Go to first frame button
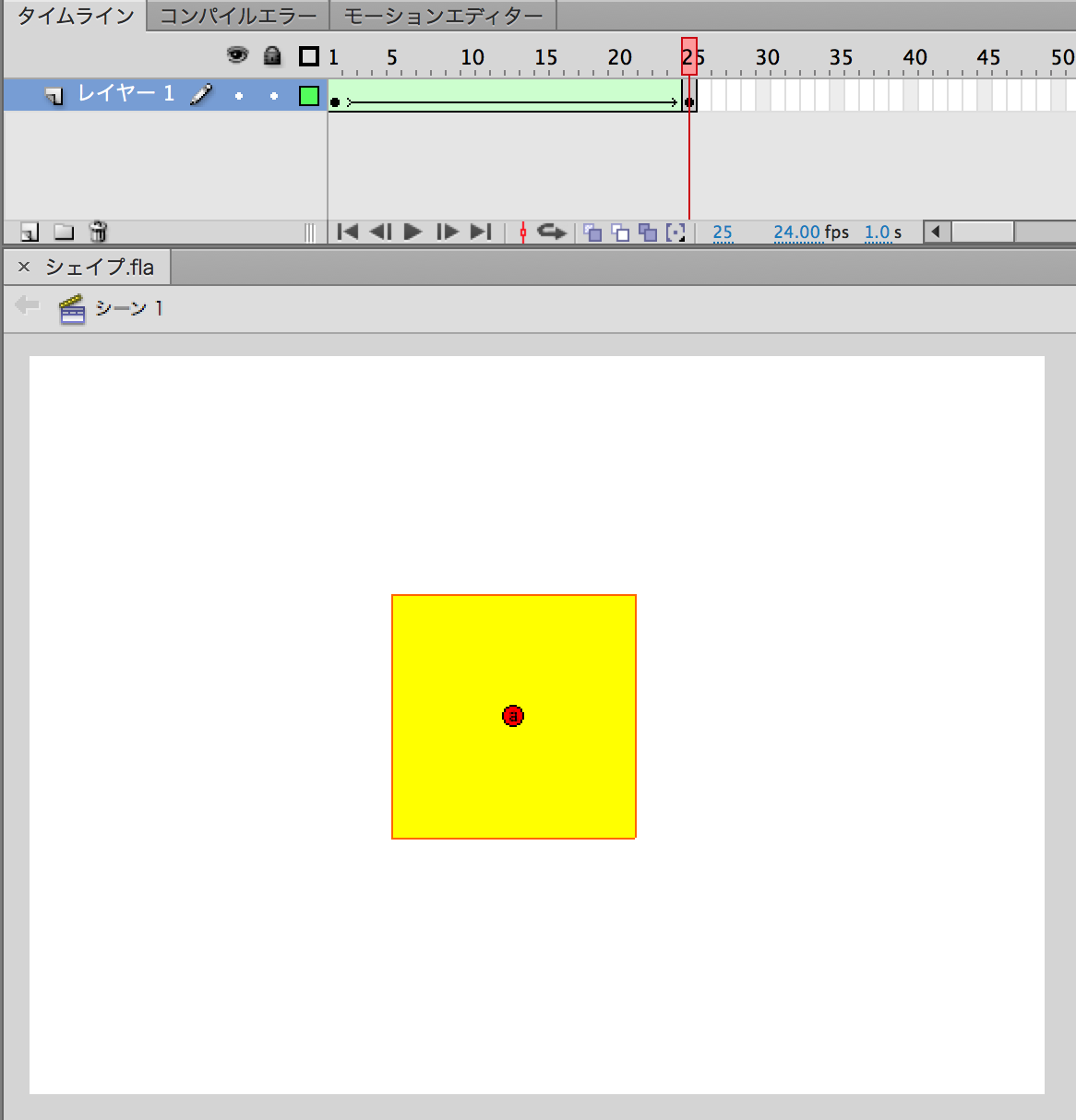 [348, 232]
